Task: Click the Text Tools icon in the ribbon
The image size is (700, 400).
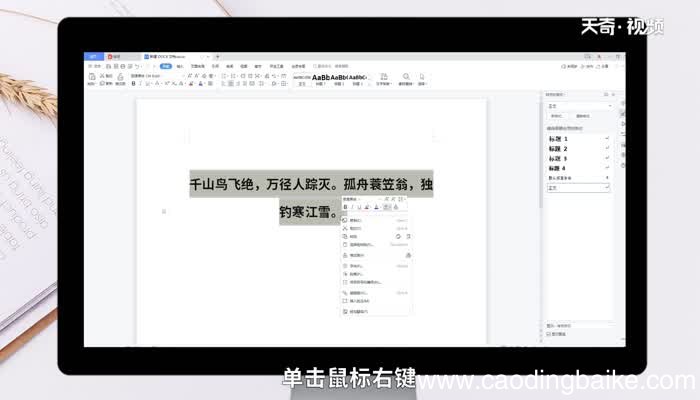Action: click(383, 77)
